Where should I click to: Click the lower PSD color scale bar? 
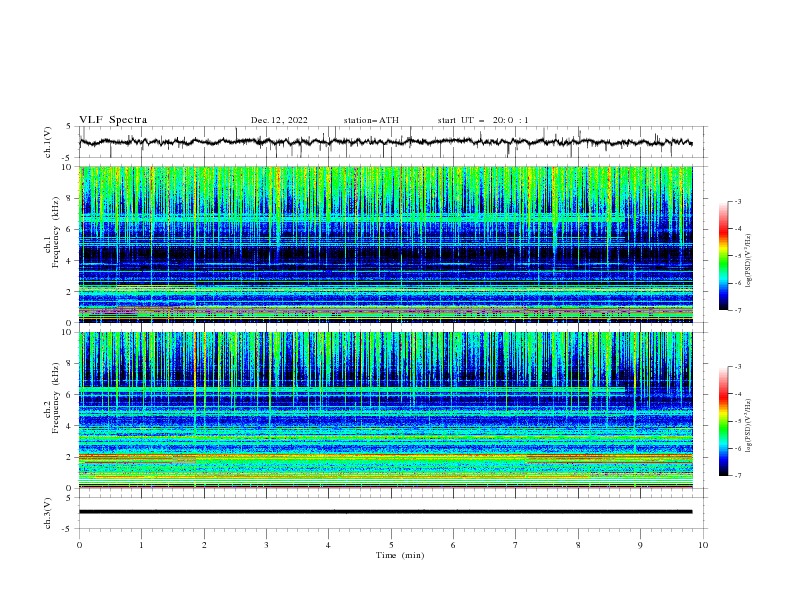[x=723, y=421]
